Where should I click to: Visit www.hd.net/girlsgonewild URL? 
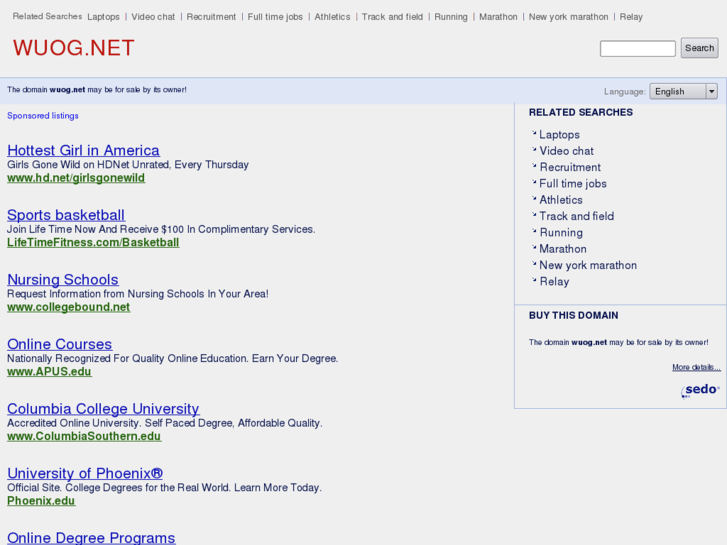76,178
